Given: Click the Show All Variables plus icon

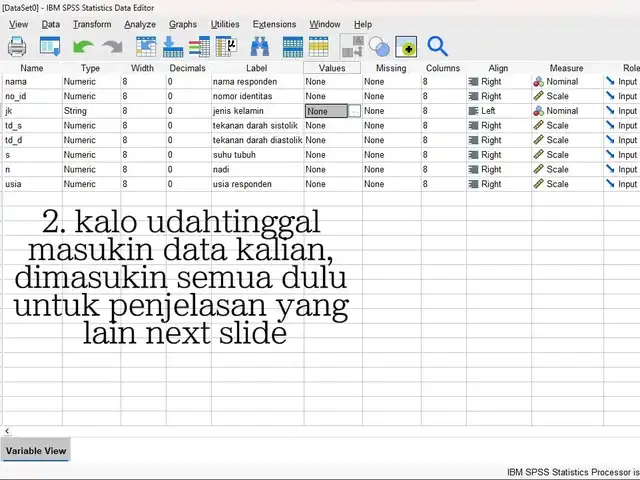Looking at the screenshot, I should 406,46.
